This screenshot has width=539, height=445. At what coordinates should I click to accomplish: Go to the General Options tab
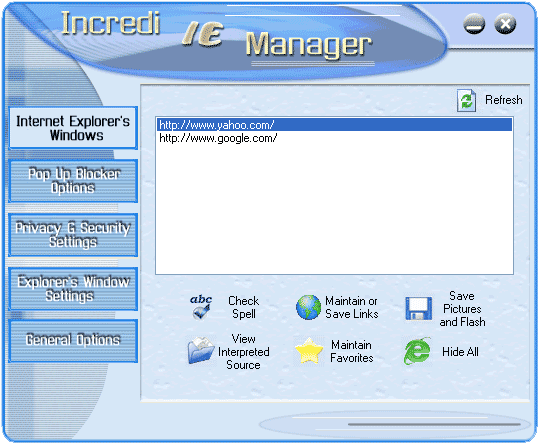[73, 340]
